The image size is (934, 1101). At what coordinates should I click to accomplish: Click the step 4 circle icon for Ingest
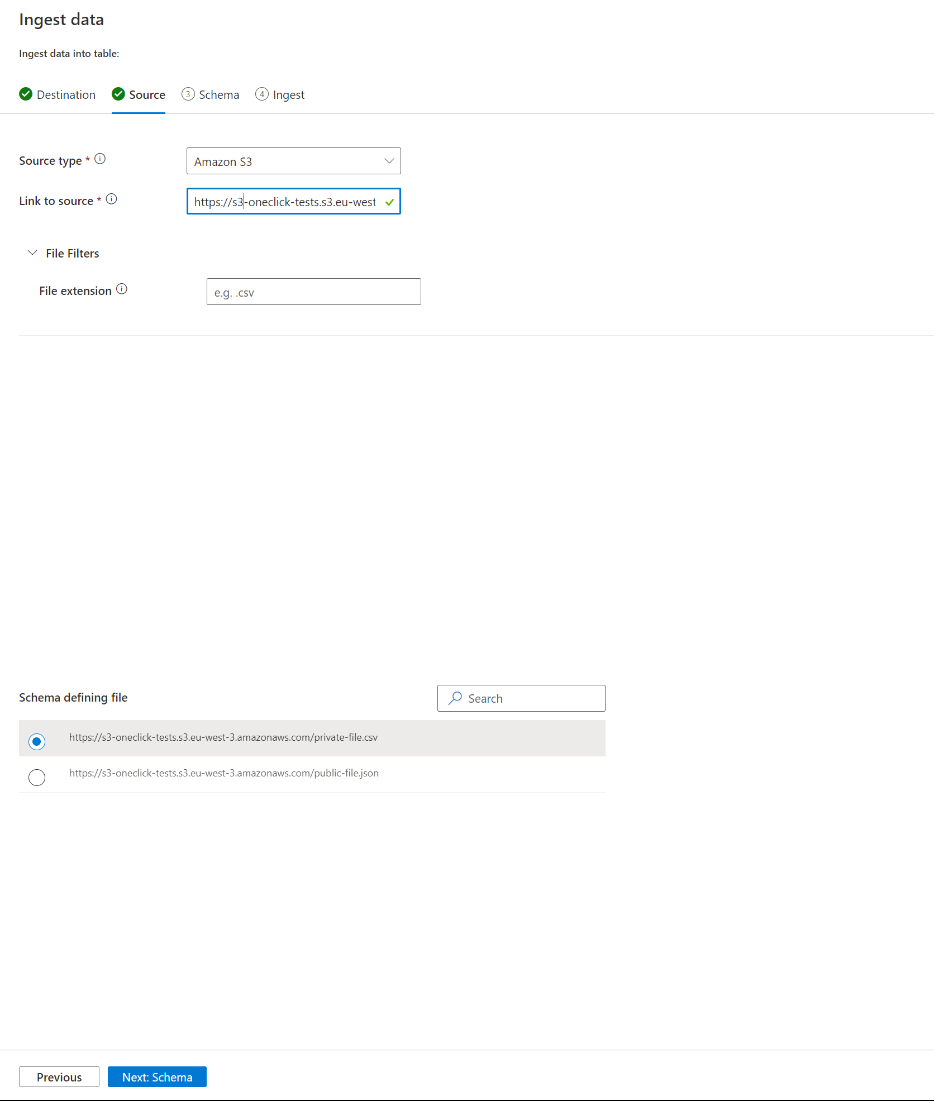click(x=262, y=94)
